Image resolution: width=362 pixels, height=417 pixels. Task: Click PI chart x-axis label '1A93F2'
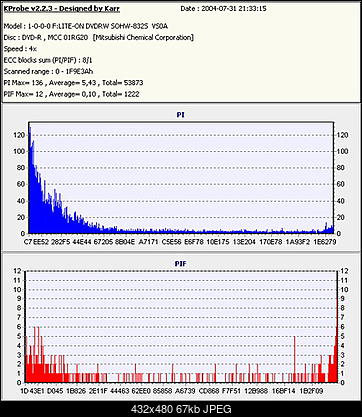click(299, 242)
